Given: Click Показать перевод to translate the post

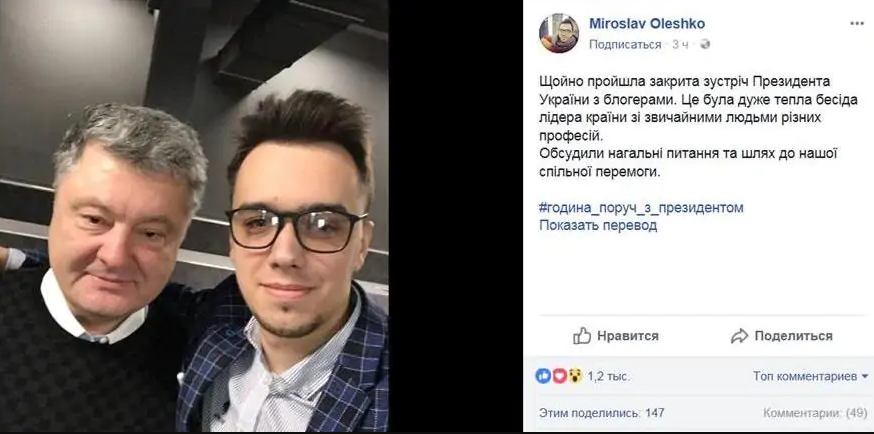Looking at the screenshot, I should tap(598, 226).
